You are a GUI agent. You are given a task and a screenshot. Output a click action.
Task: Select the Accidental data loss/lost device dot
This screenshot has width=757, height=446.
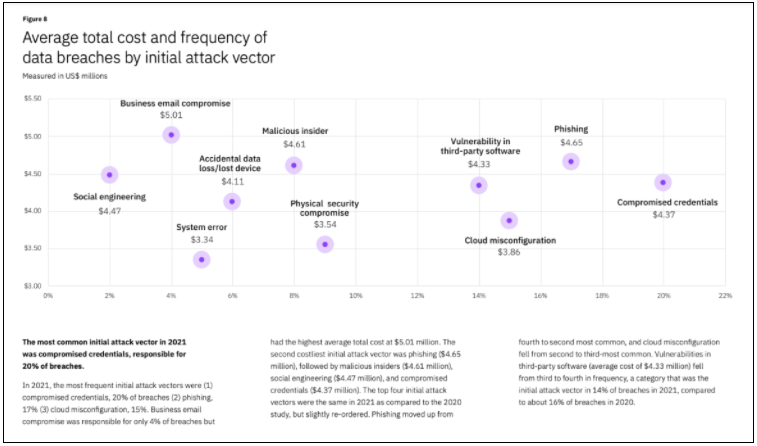(x=232, y=202)
